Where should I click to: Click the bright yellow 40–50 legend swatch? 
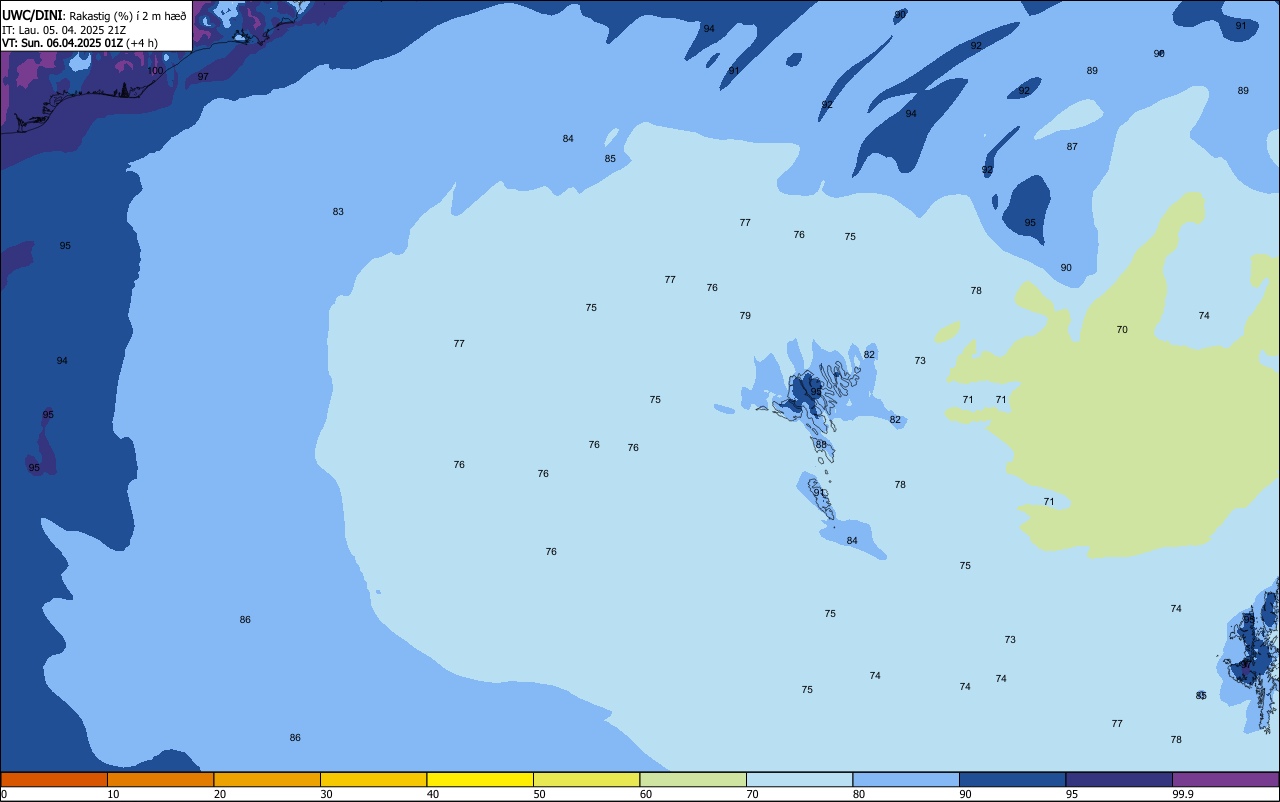(480, 779)
